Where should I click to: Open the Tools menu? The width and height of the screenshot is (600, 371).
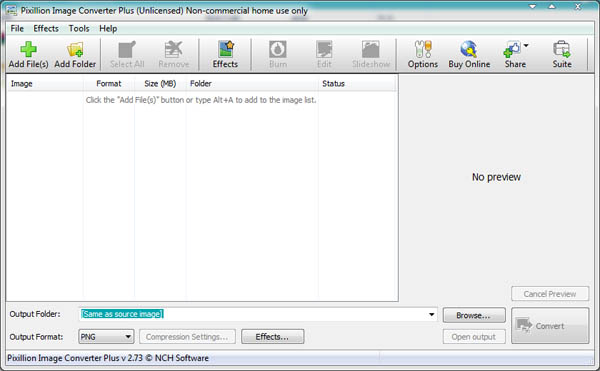(79, 29)
